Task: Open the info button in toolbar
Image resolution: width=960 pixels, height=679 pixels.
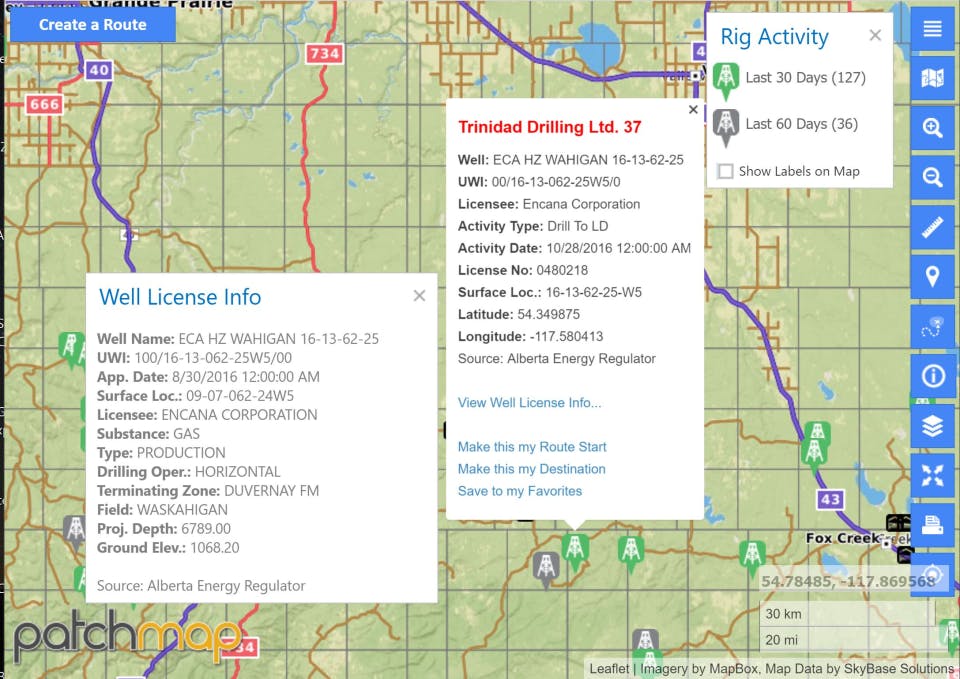Action: pos(932,376)
